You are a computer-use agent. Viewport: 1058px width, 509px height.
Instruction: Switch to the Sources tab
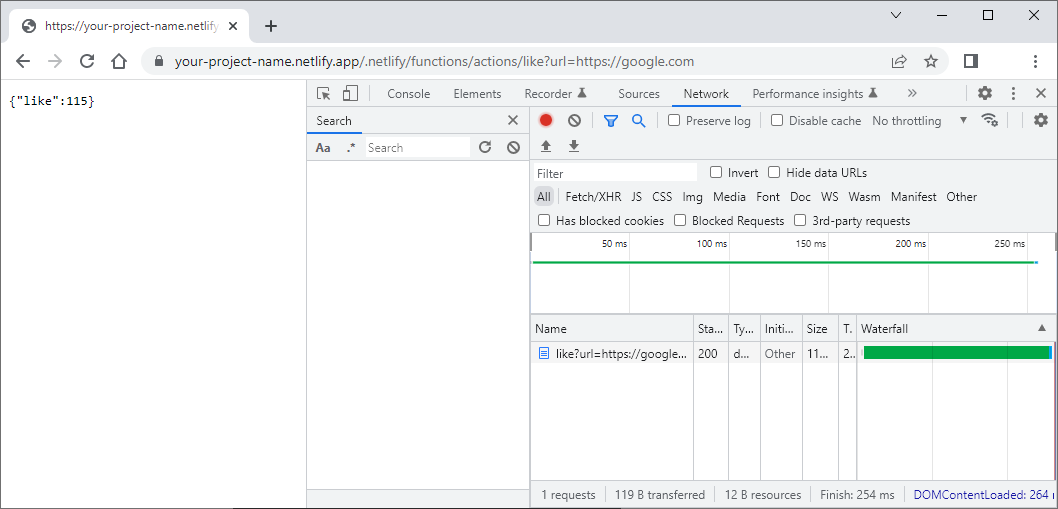coord(638,93)
